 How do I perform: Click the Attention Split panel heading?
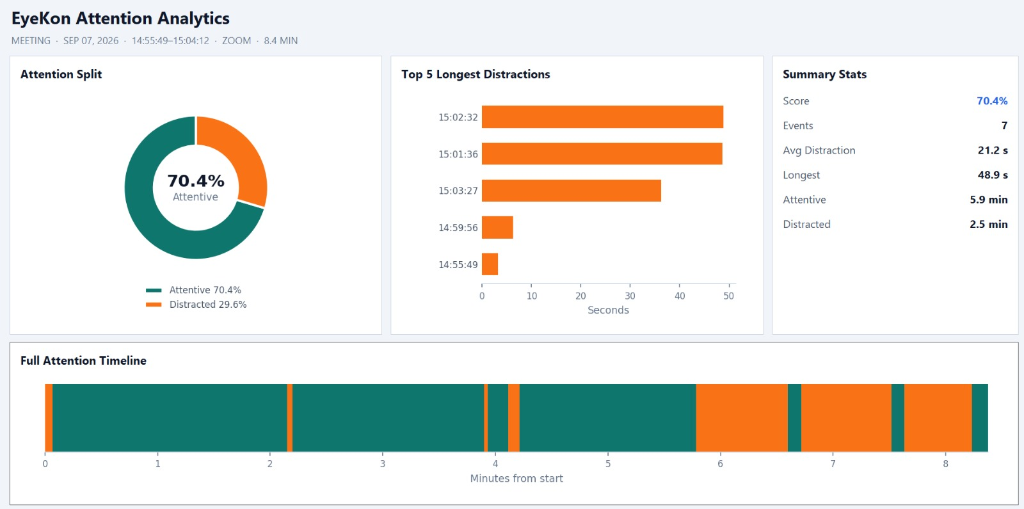pos(61,74)
